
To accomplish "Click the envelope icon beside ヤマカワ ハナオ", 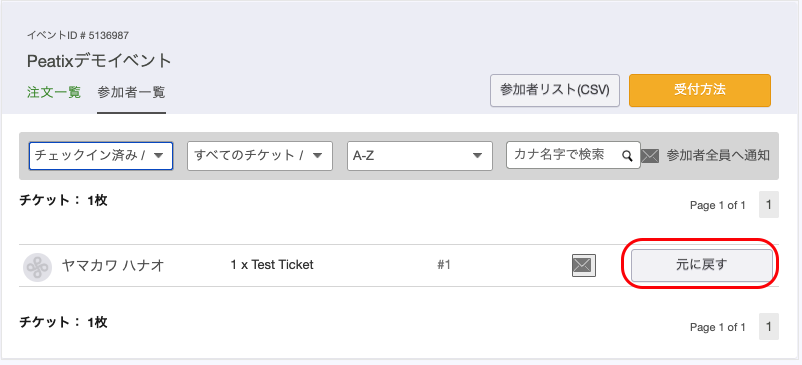I will pos(584,265).
